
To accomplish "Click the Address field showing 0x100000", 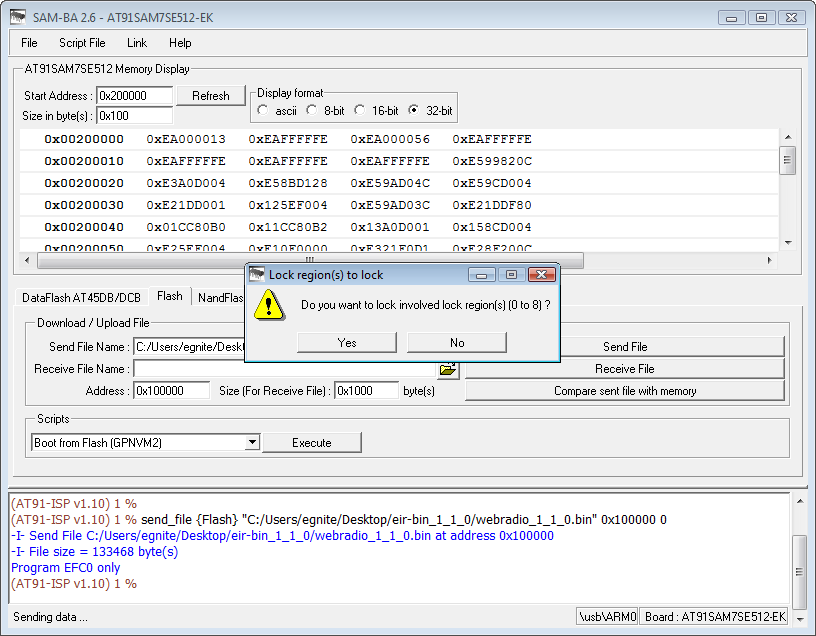I will click(x=172, y=391).
